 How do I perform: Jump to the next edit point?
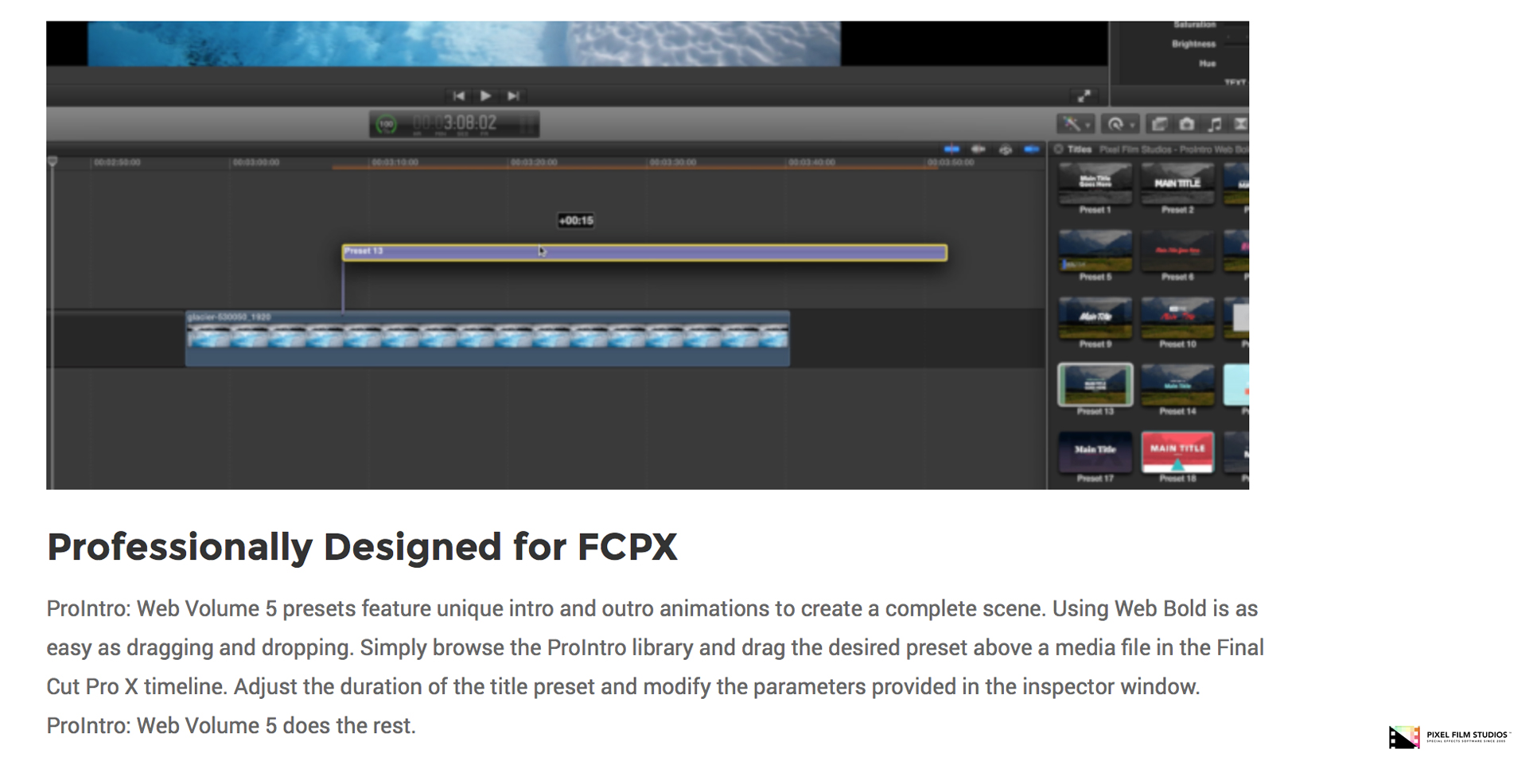(x=513, y=95)
